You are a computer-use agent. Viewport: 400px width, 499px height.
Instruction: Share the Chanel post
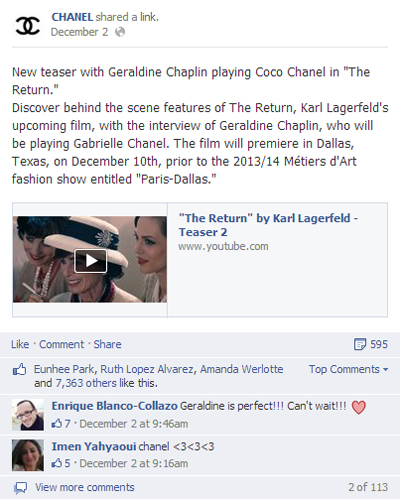pyautogui.click(x=107, y=344)
